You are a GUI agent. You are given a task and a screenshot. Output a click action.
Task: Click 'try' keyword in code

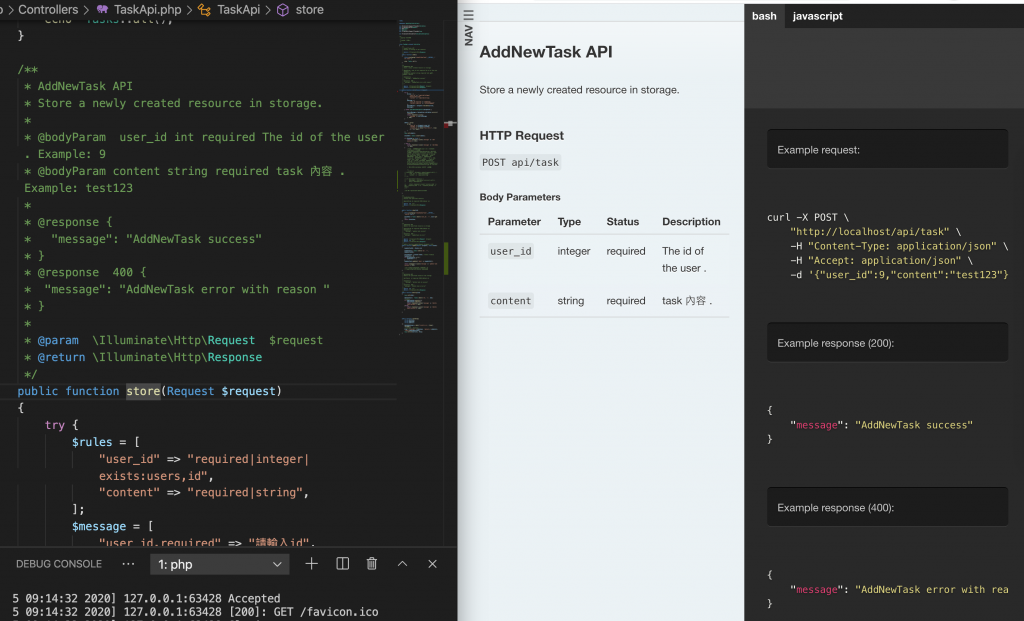coord(55,424)
